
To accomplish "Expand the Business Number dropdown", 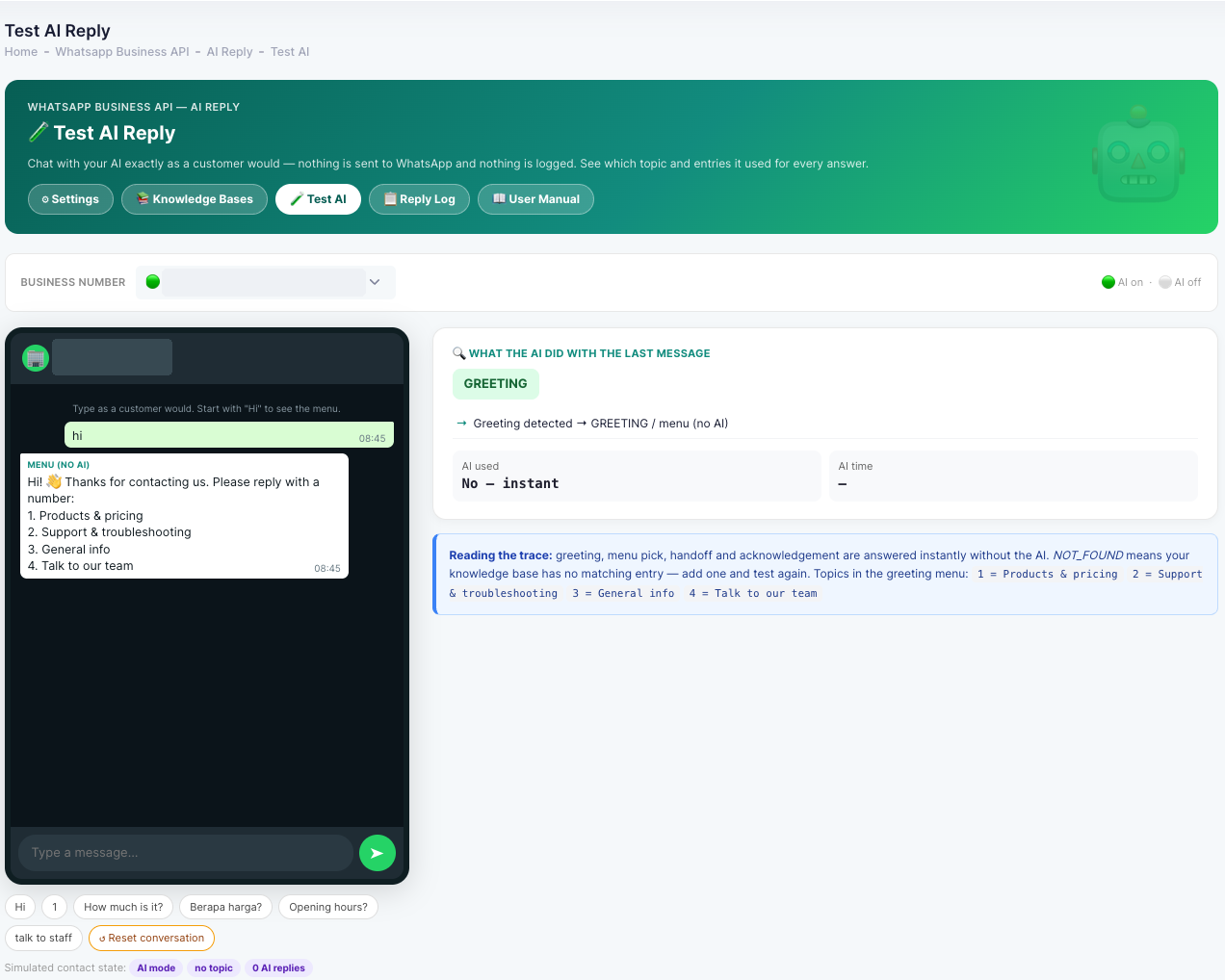I will (266, 282).
